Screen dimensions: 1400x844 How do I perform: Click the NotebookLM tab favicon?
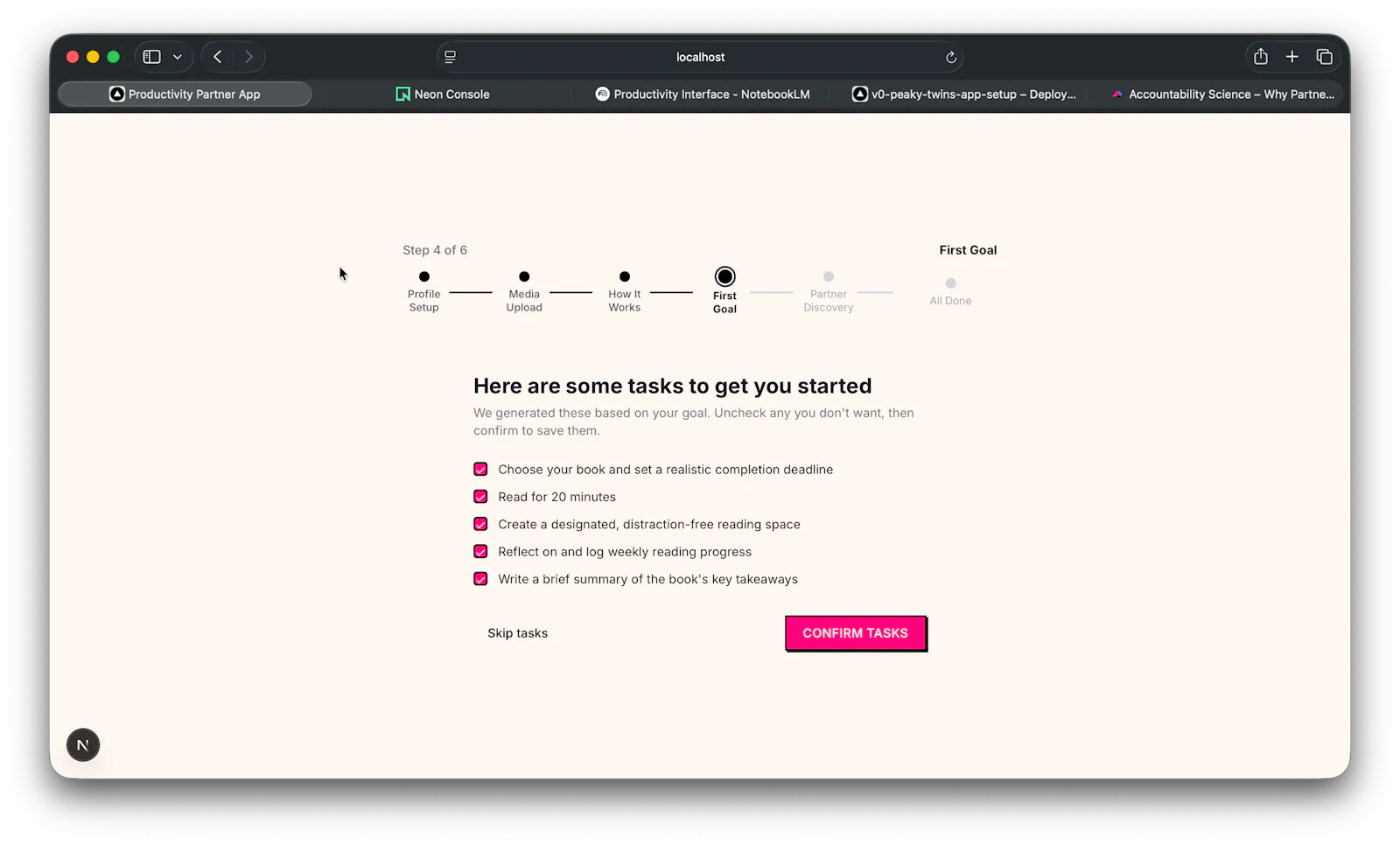[x=602, y=94]
